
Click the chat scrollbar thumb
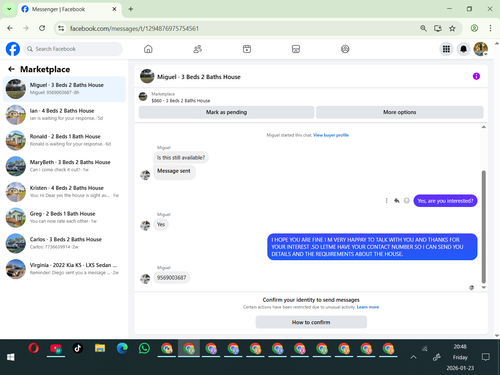tap(484, 227)
